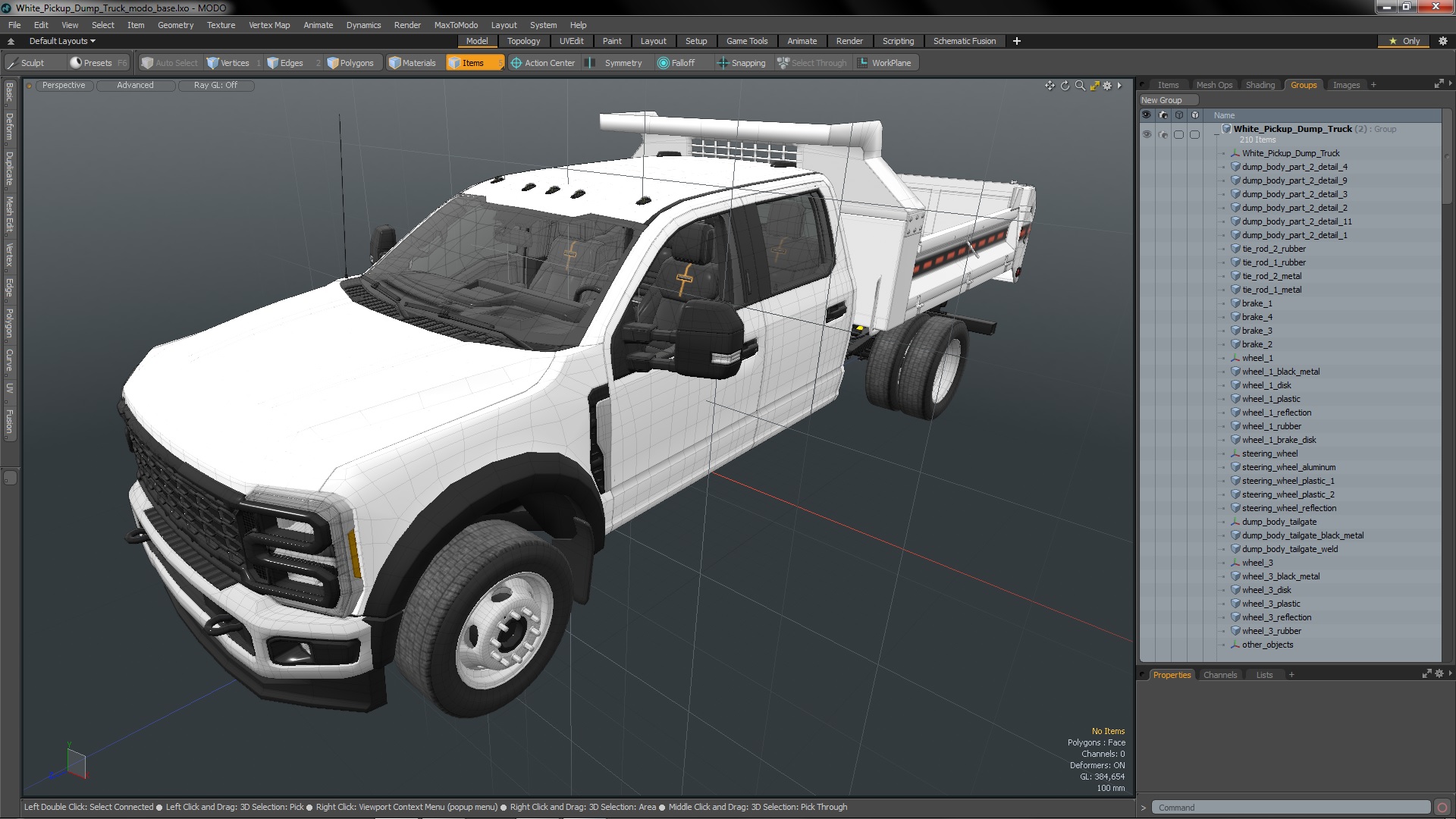Viewport: 1456px width, 819px height.
Task: Check first box in White_Pickup_Dump_Truck group row
Action: [x=1178, y=134]
